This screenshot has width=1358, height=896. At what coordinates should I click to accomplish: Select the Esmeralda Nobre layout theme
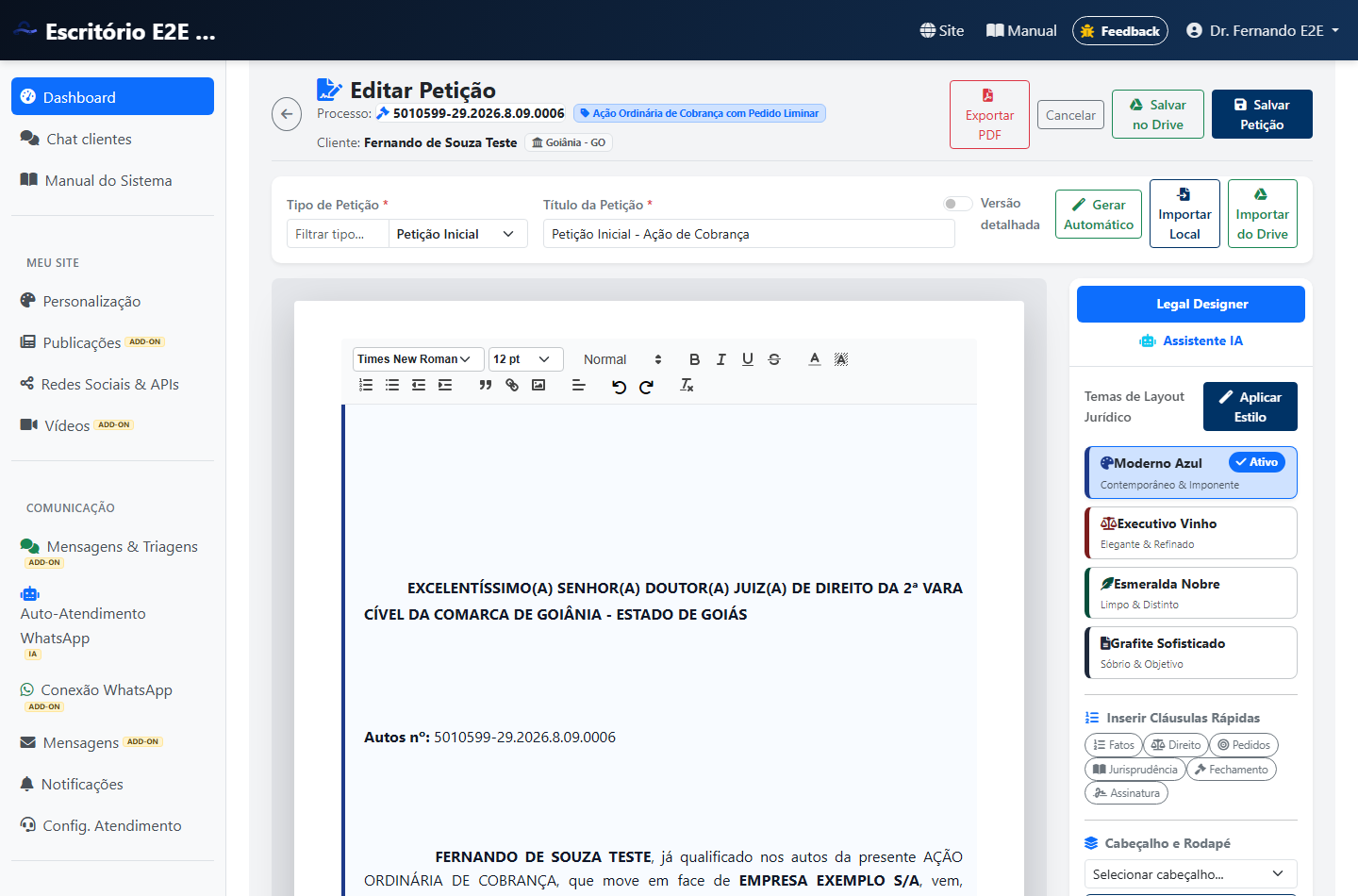pos(1191,592)
